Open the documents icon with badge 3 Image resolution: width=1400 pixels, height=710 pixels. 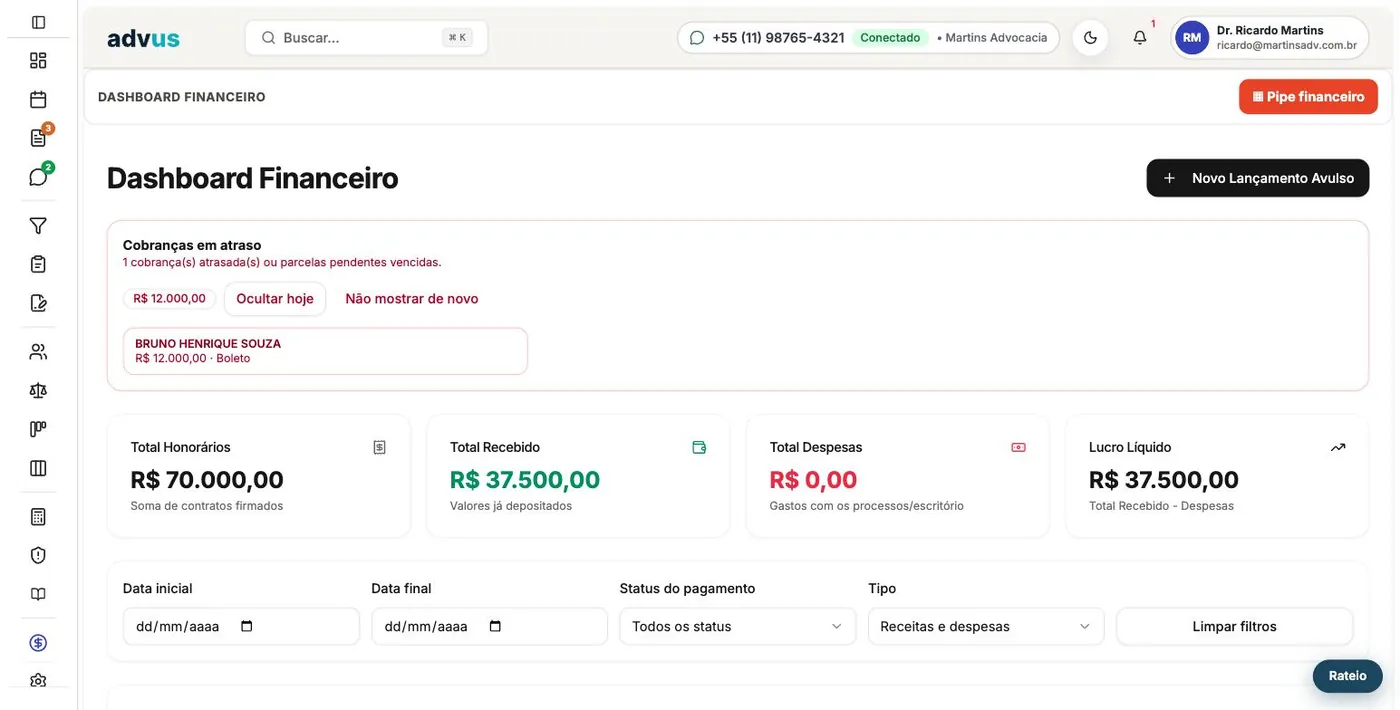(38, 138)
